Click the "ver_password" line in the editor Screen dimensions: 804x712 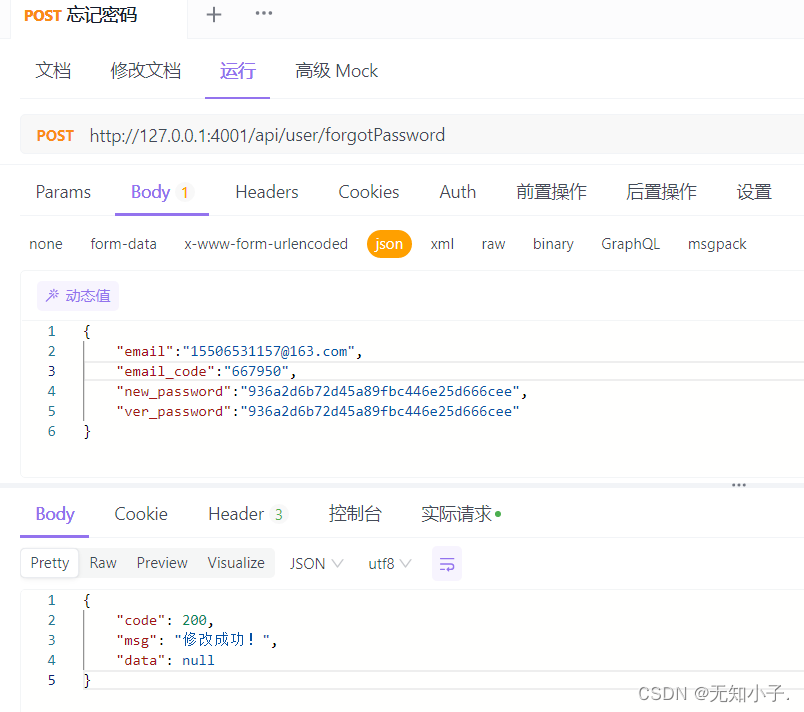click(317, 411)
